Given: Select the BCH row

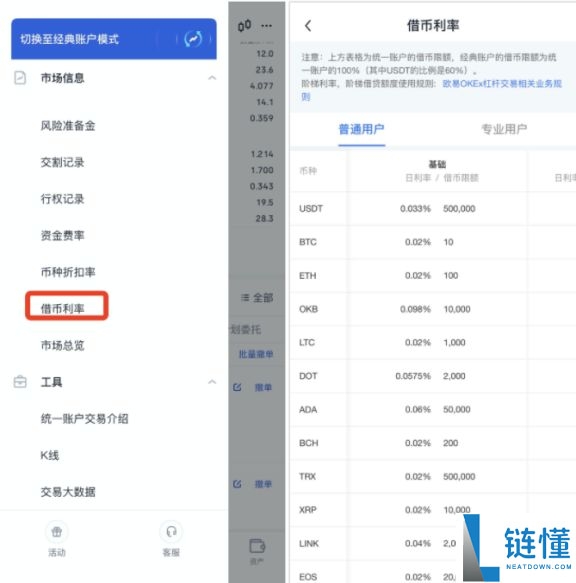Looking at the screenshot, I should (433, 443).
